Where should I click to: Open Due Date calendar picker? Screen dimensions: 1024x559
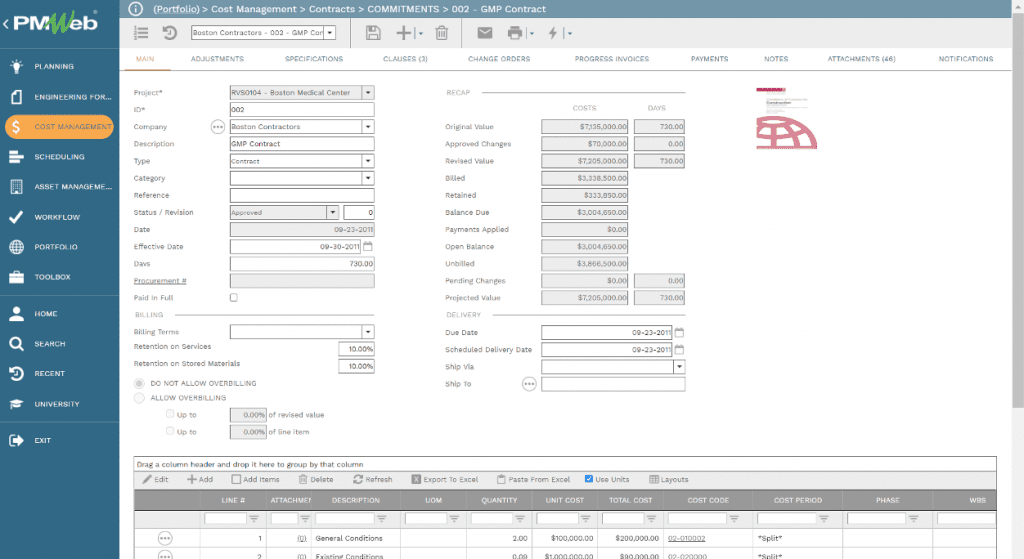pyautogui.click(x=679, y=332)
